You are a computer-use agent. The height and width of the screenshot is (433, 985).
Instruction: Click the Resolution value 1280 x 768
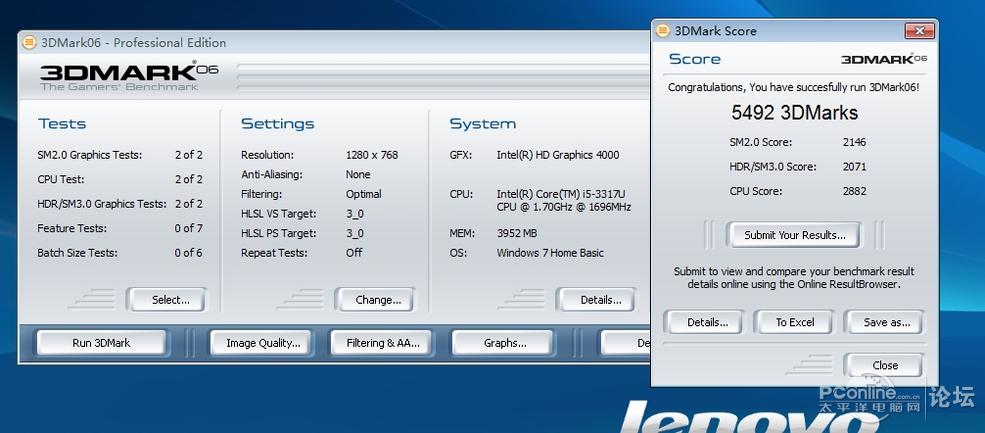coord(372,155)
